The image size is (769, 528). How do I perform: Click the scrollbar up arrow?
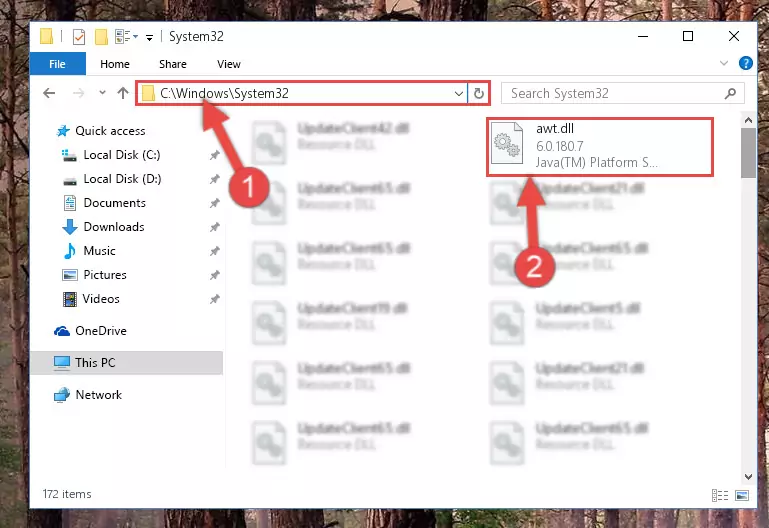(x=748, y=120)
